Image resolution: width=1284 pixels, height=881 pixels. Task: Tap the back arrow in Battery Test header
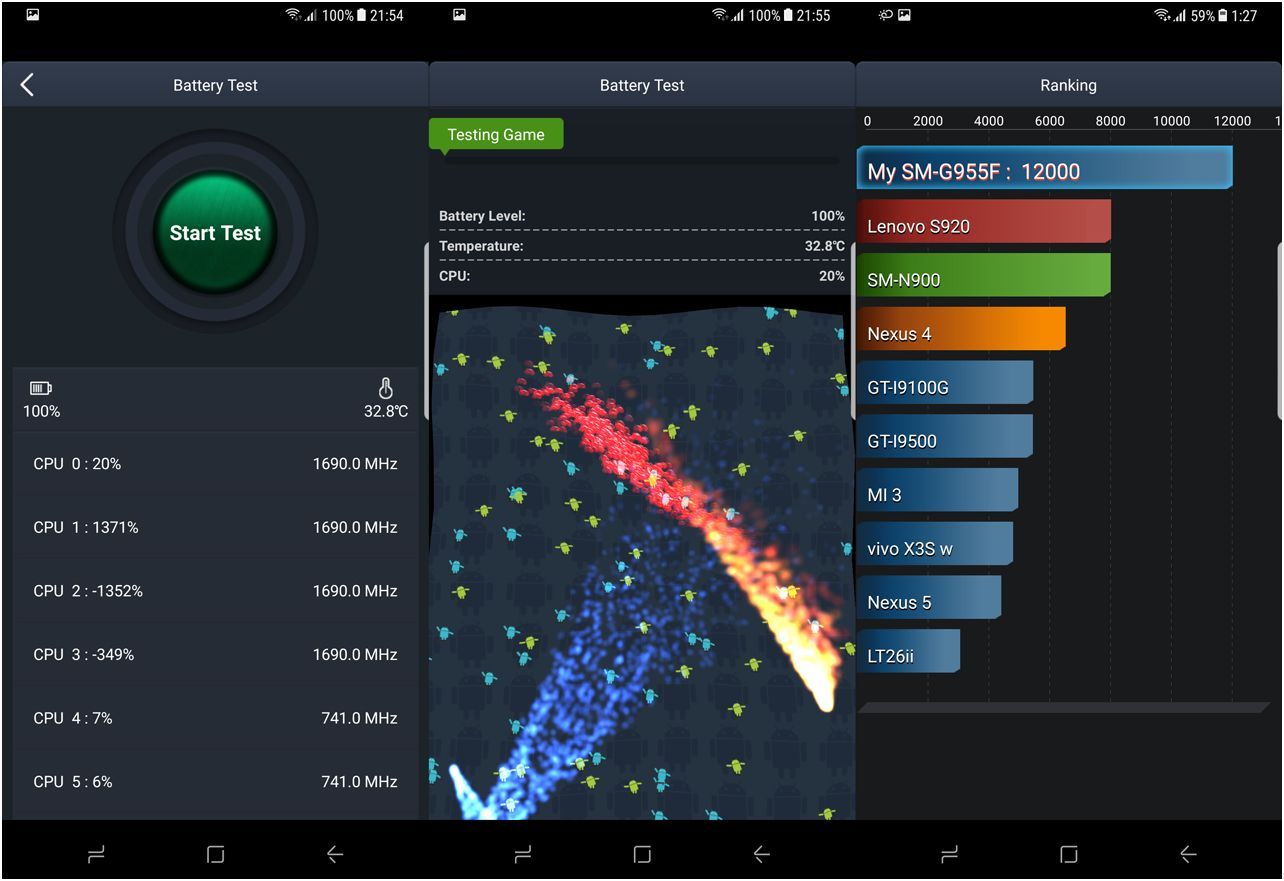tap(27, 85)
